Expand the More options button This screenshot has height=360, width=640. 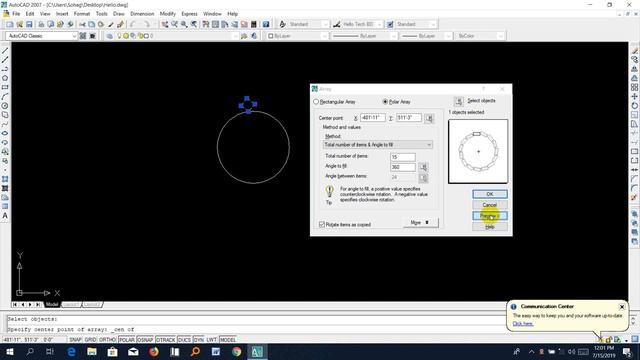click(420, 222)
